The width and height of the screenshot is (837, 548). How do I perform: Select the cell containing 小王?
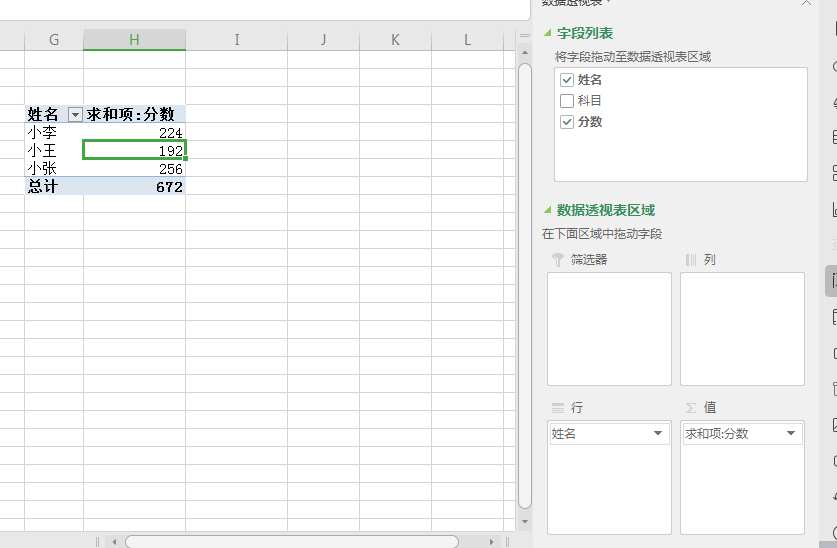click(x=54, y=150)
